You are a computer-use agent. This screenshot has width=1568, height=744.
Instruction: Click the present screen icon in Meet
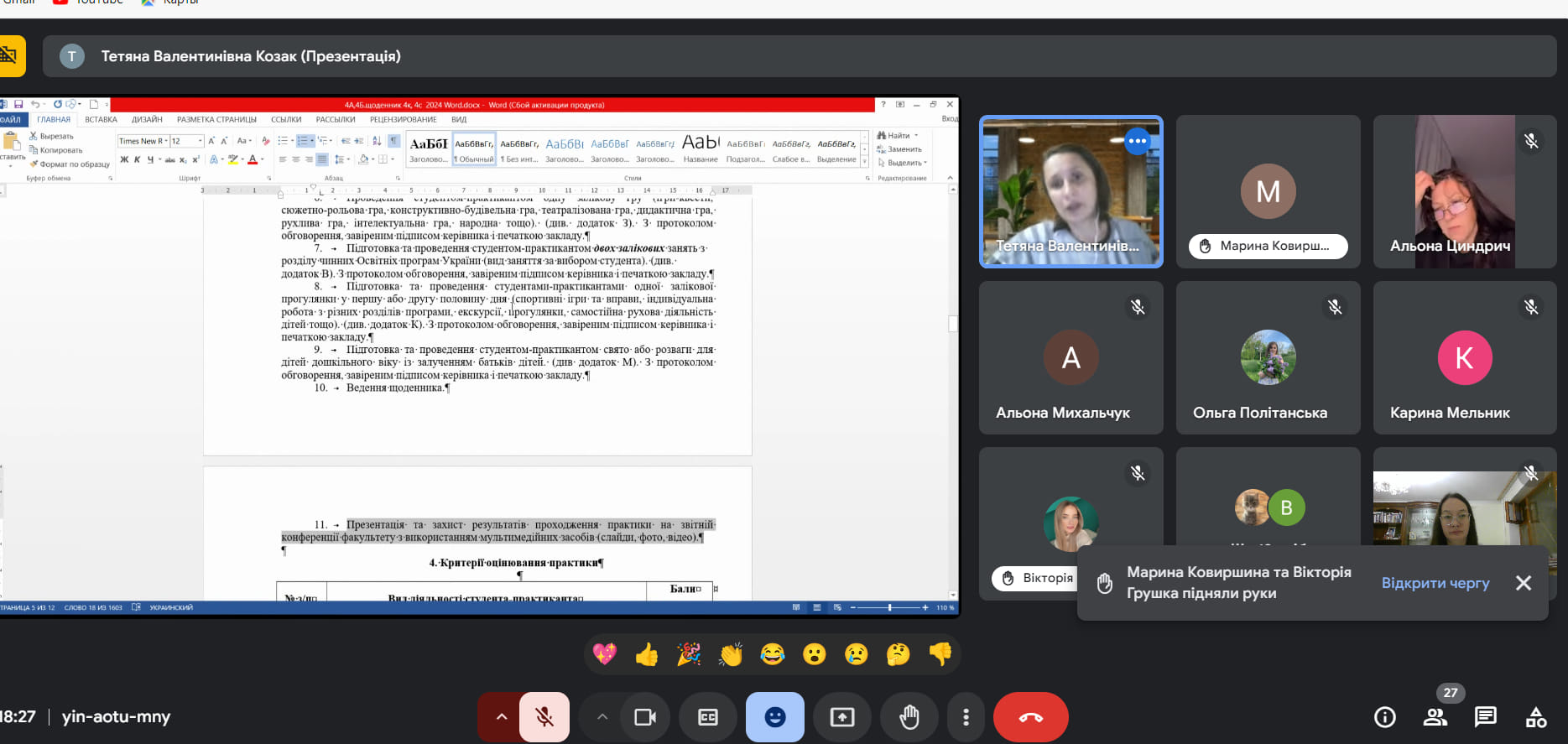click(x=842, y=717)
